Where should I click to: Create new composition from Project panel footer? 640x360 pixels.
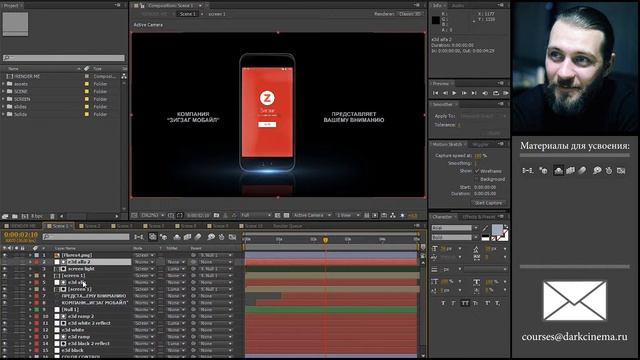click(25, 216)
